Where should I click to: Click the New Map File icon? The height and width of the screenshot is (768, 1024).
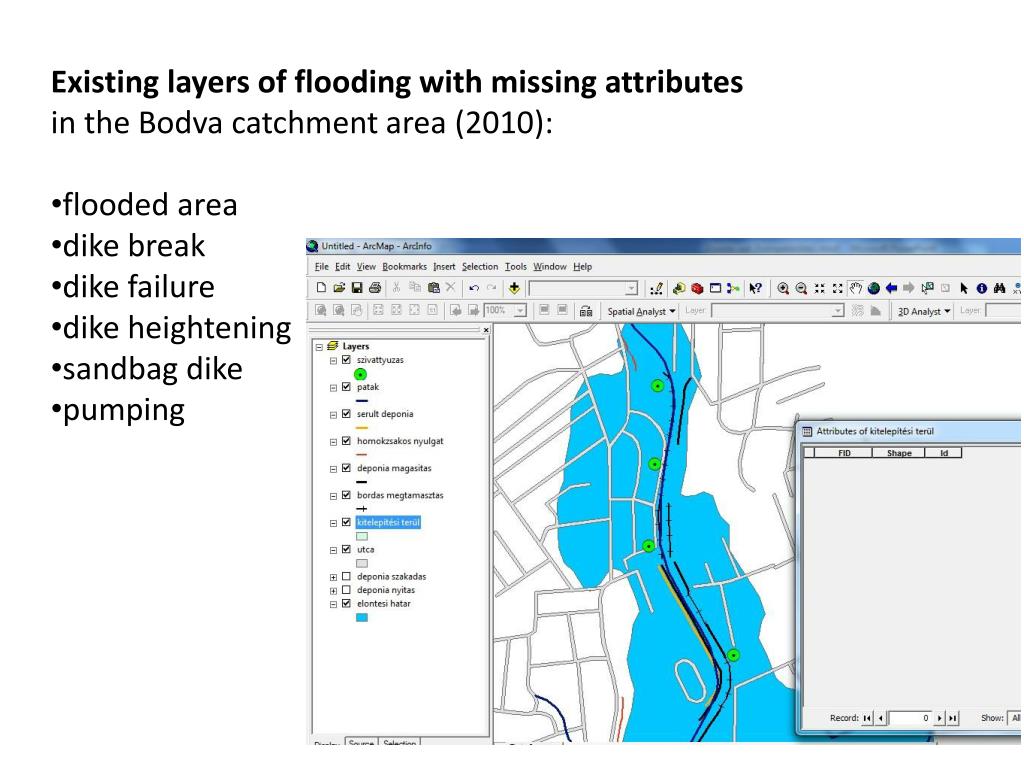click(x=321, y=287)
